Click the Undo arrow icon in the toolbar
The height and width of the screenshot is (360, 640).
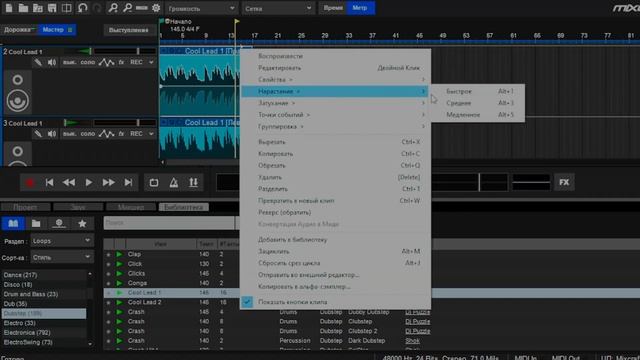(x=82, y=8)
